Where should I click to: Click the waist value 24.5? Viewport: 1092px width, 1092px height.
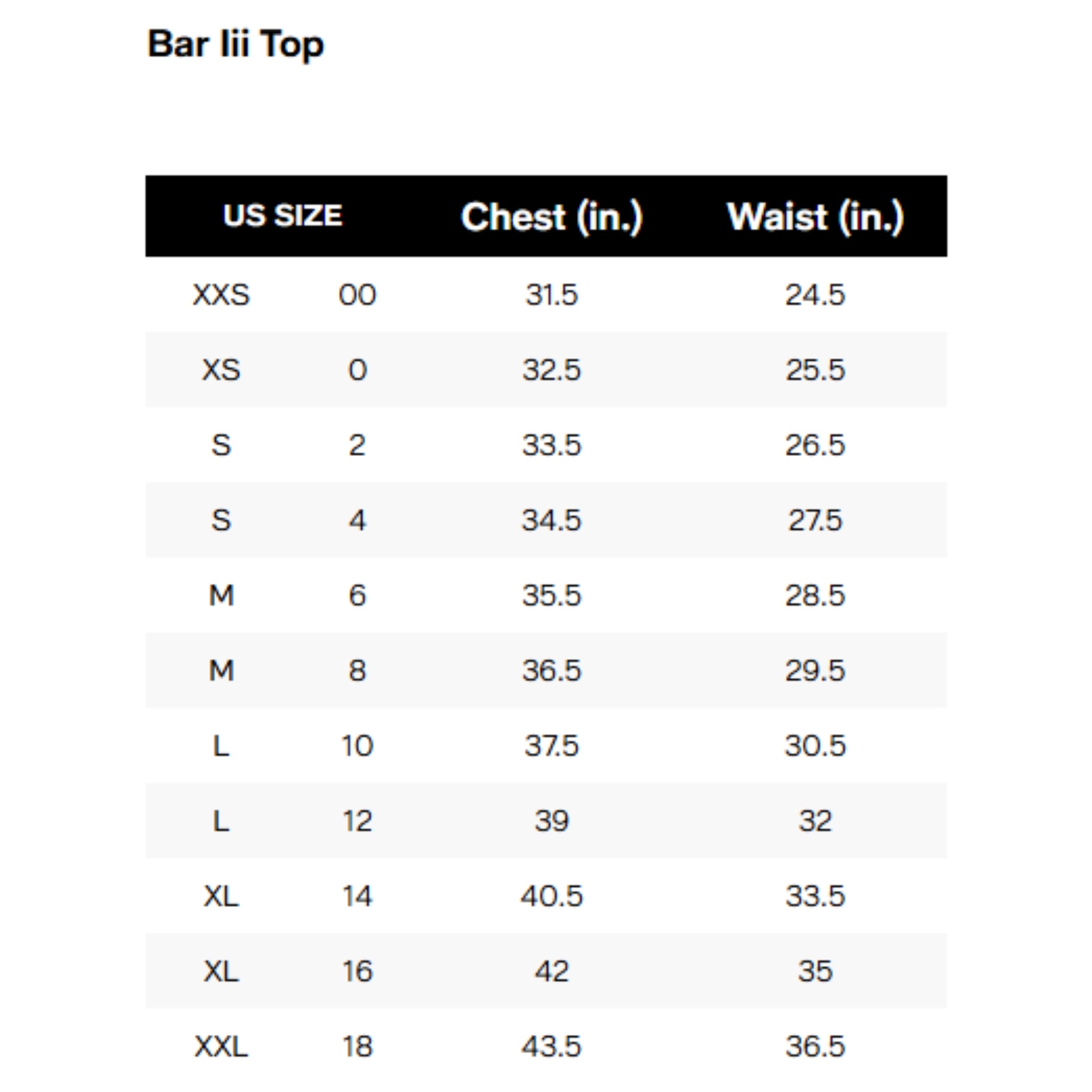[x=815, y=295]
